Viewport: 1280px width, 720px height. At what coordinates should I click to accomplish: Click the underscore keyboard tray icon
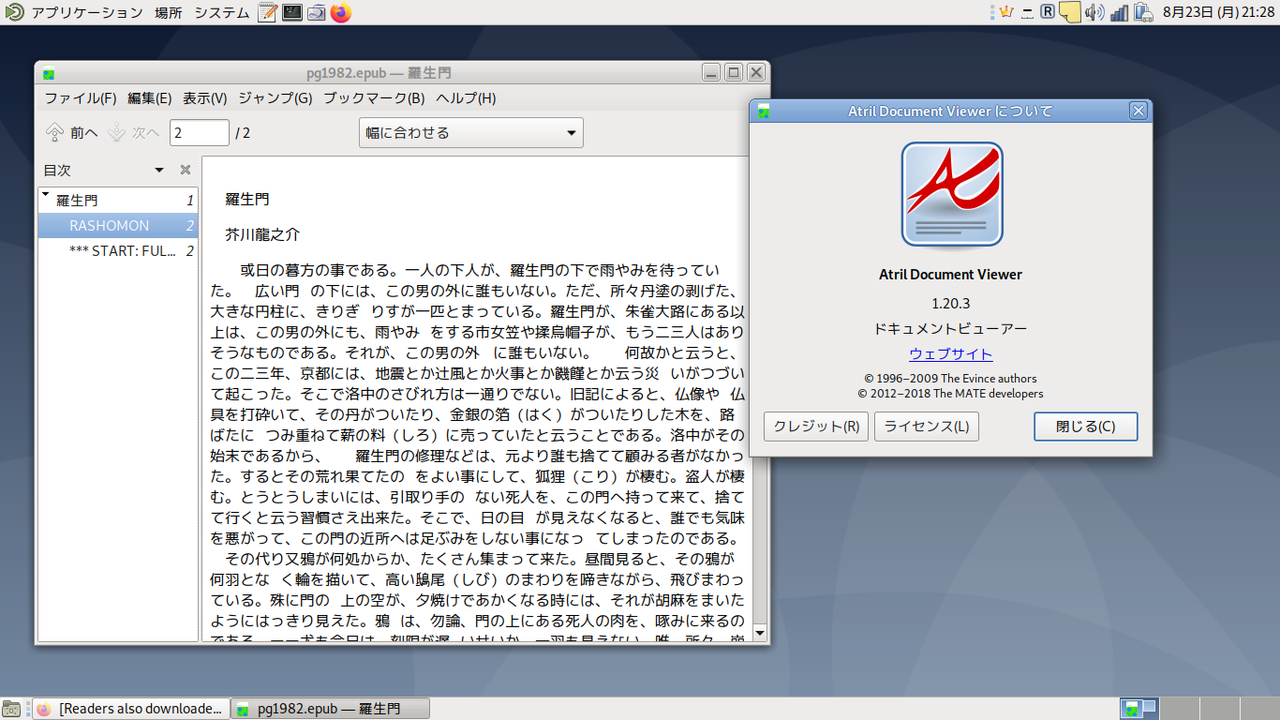(1027, 13)
